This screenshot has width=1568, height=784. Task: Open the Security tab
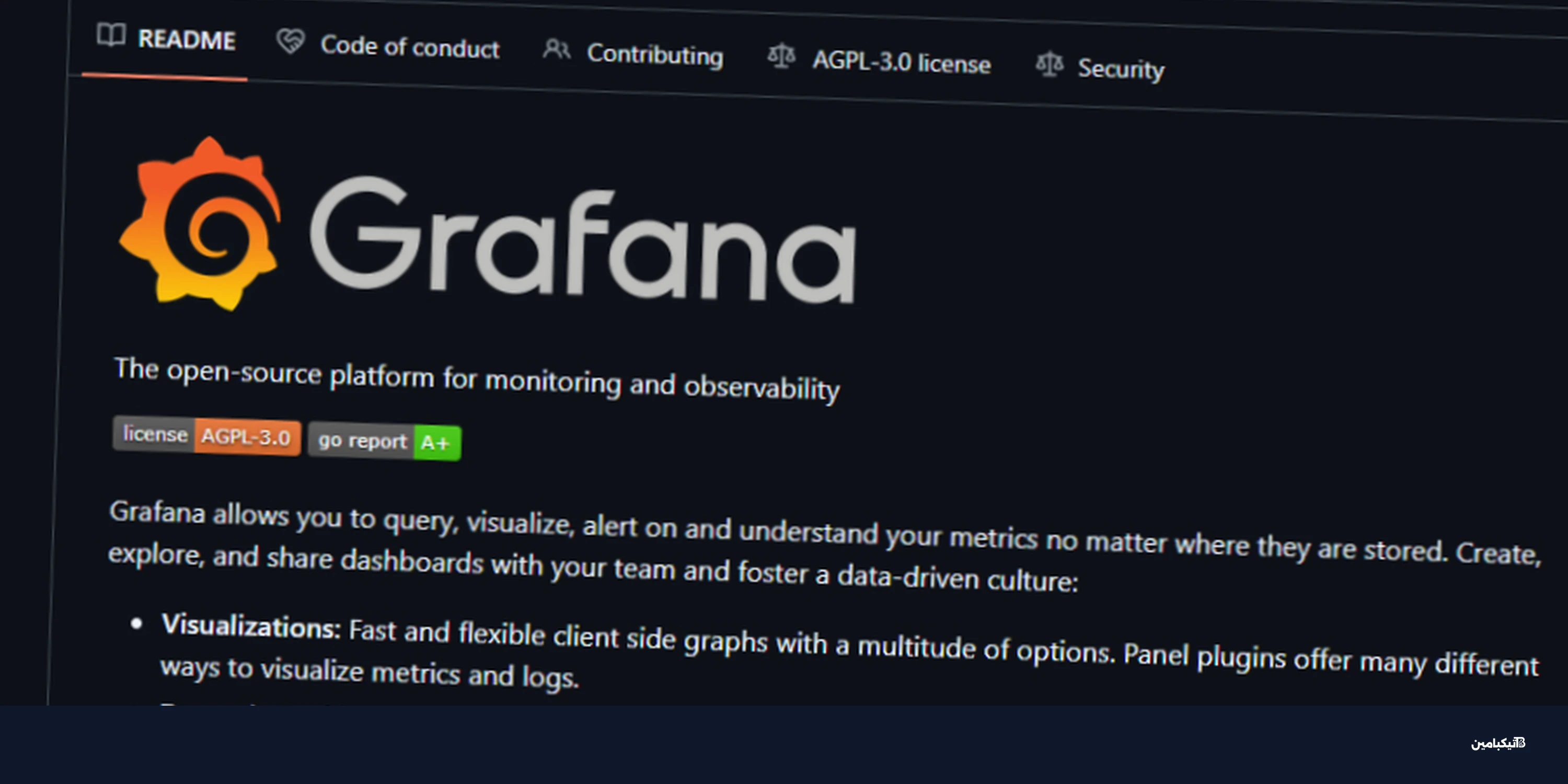(x=1101, y=67)
